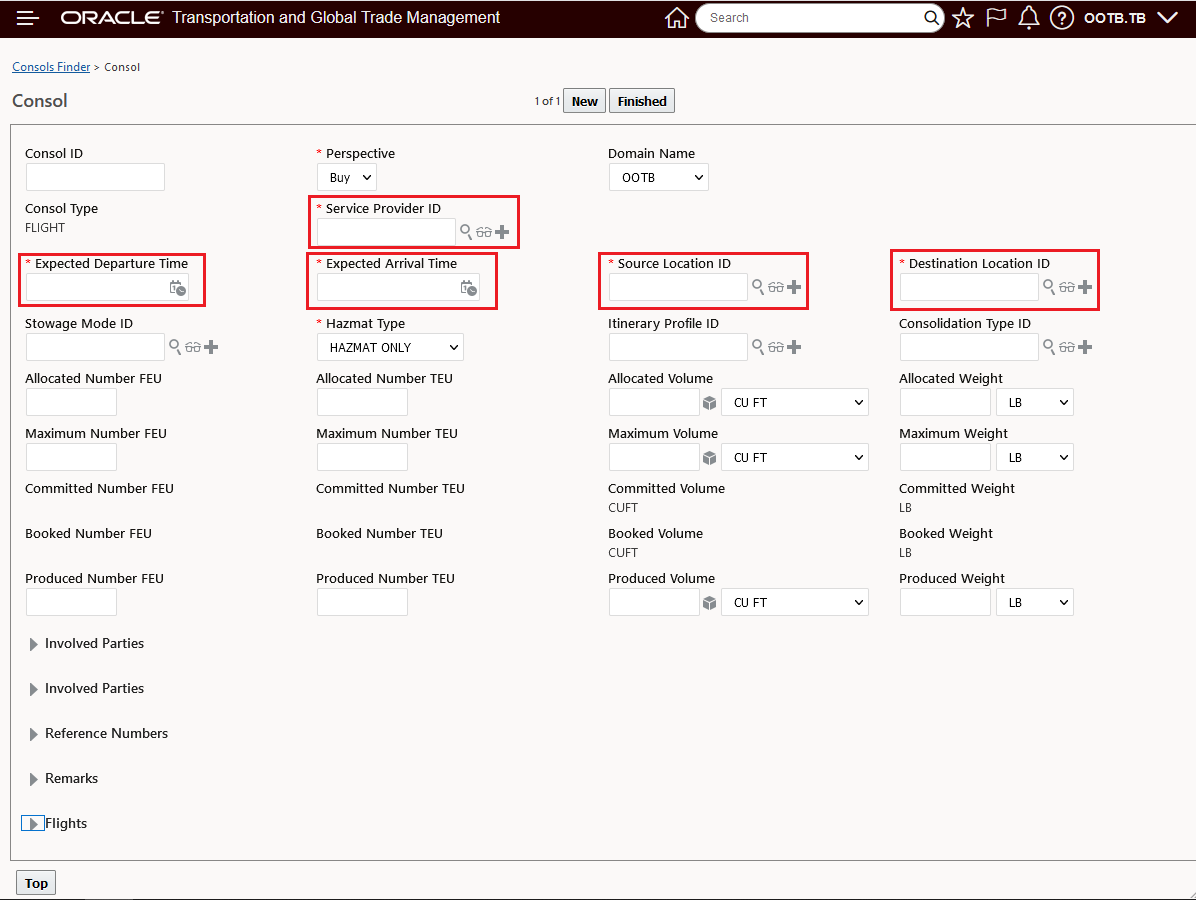This screenshot has height=900, width=1196.
Task: Click the Destination Location ID field
Action: (969, 287)
